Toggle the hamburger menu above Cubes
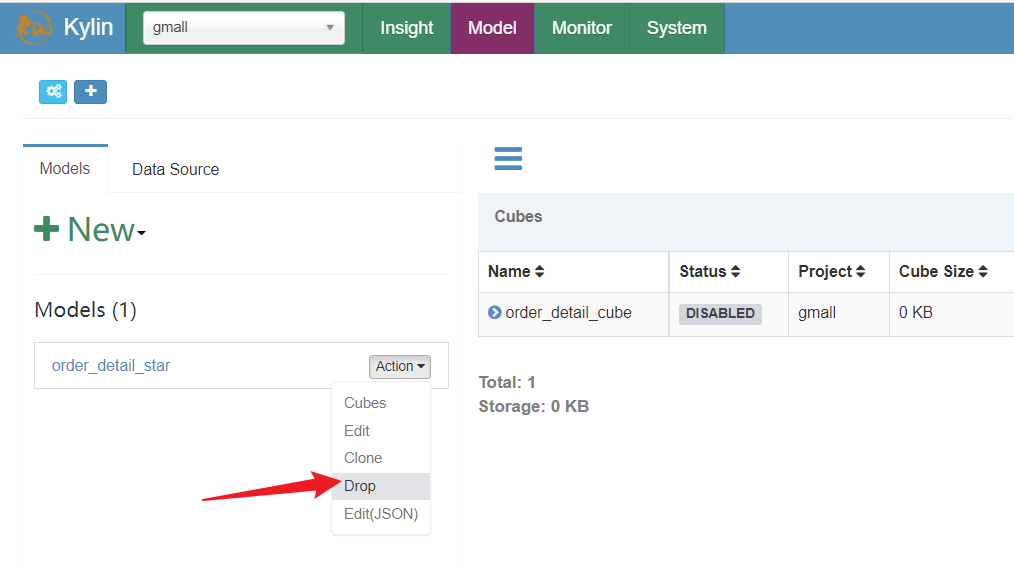 click(508, 158)
